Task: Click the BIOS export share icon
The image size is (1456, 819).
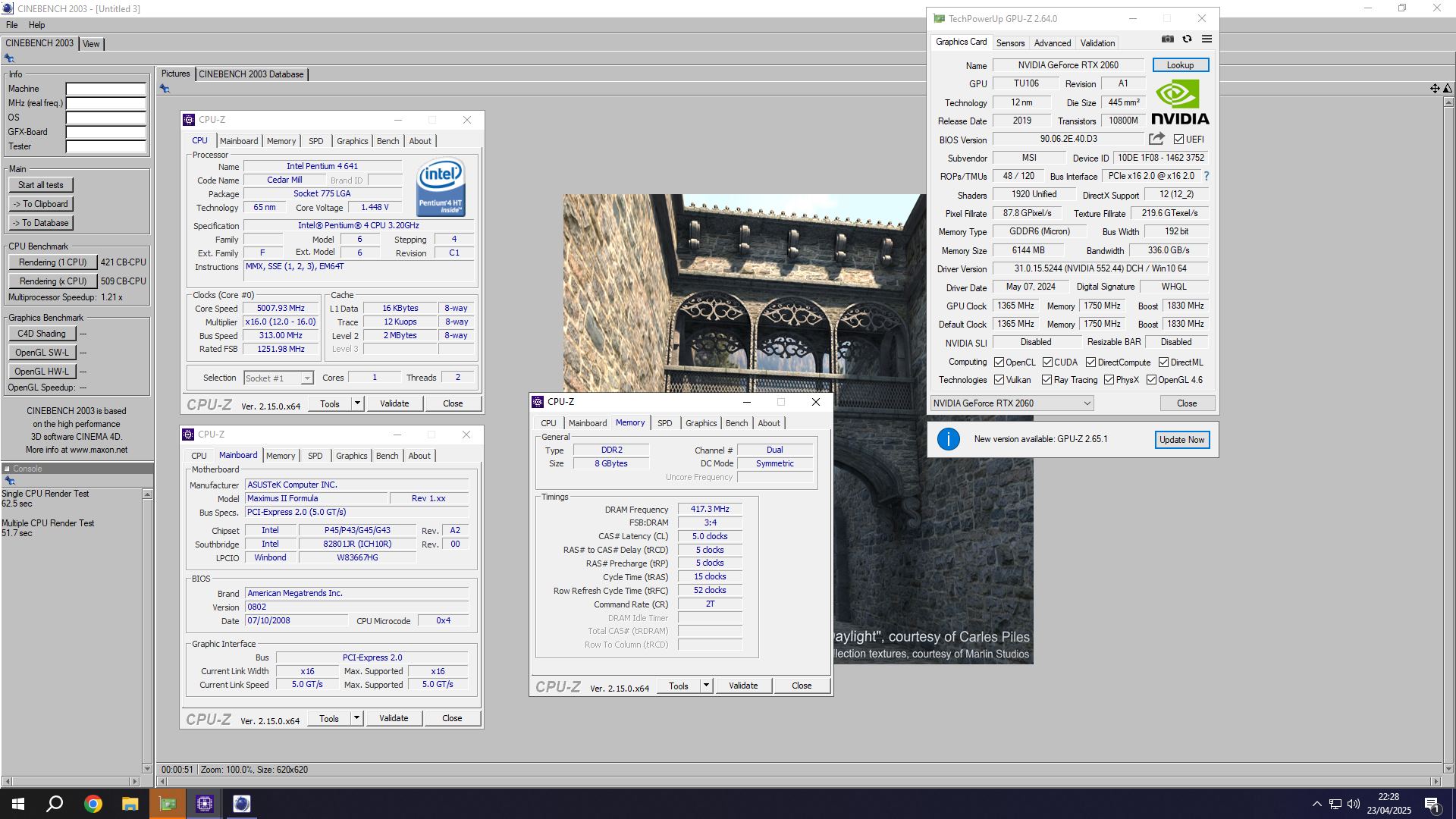Action: click(1156, 139)
